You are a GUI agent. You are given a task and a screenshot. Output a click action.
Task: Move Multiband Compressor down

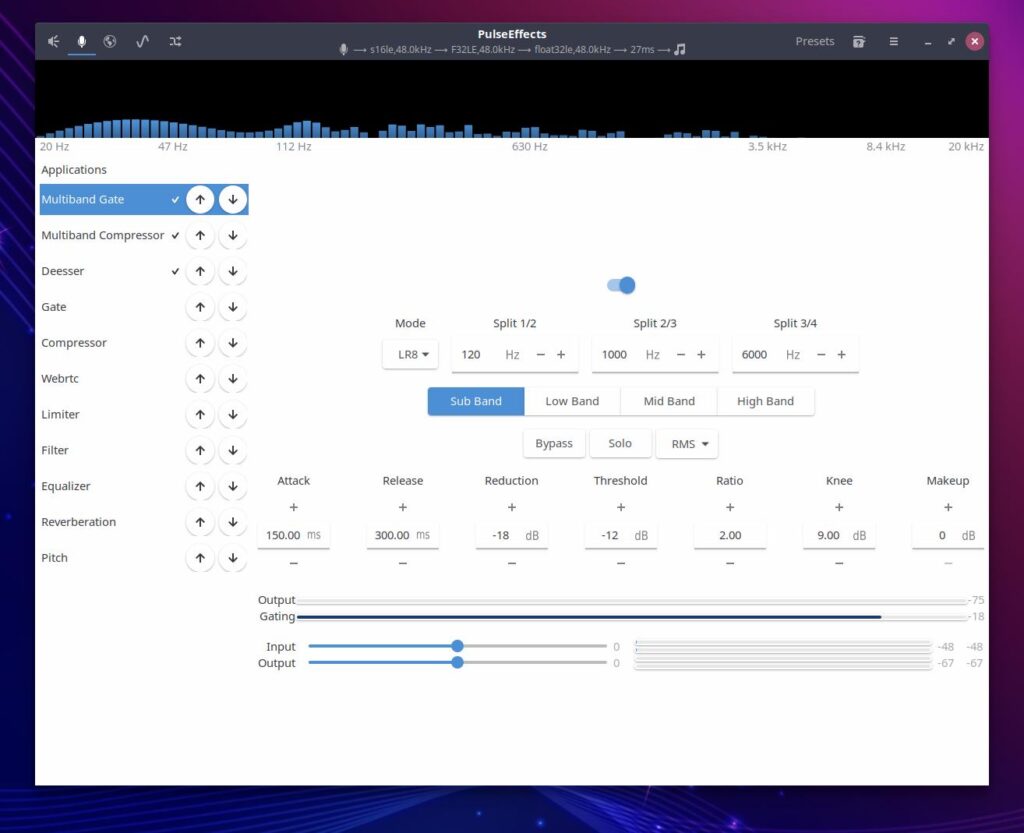232,236
